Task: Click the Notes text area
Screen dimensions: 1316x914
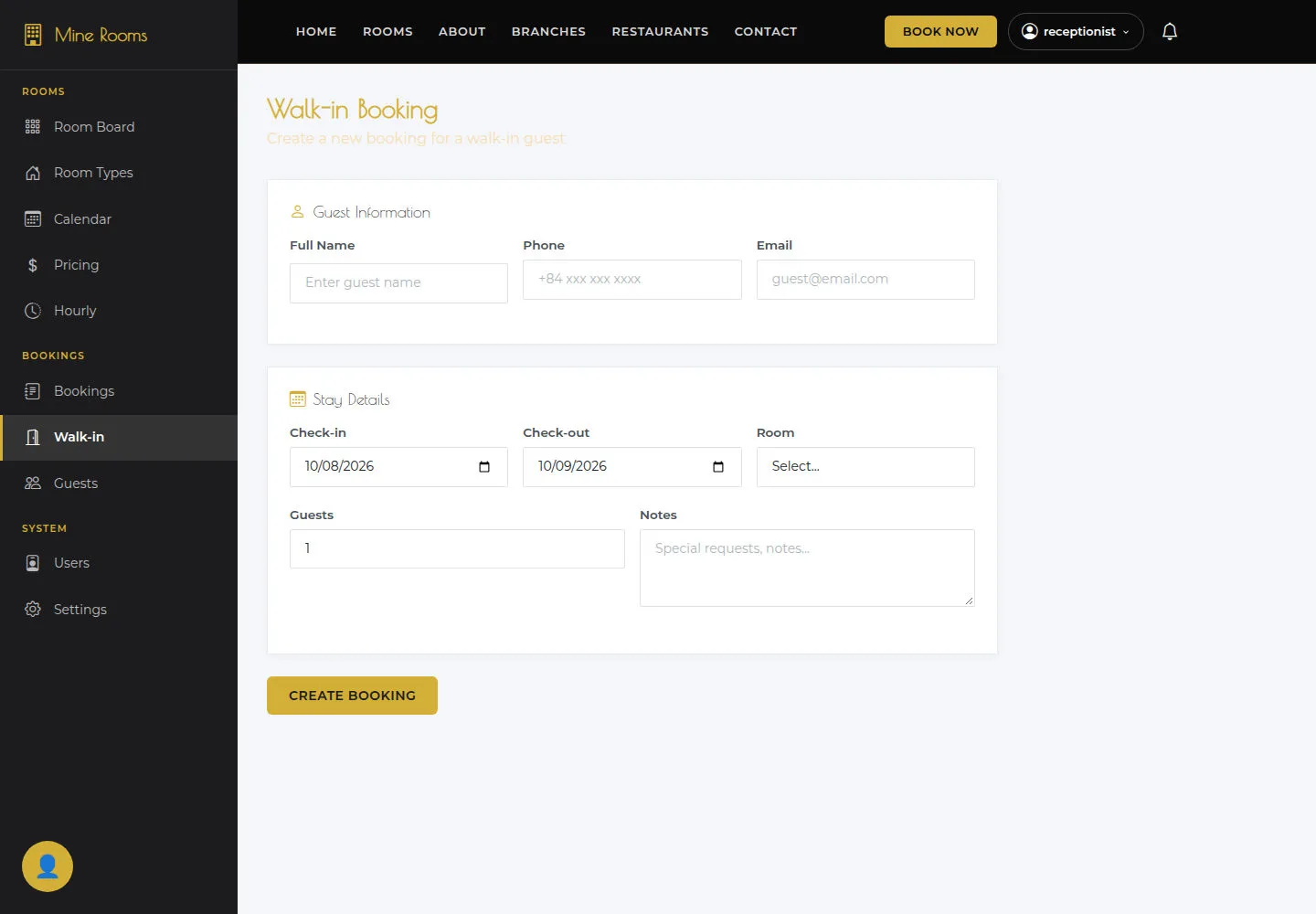Action: click(x=807, y=569)
